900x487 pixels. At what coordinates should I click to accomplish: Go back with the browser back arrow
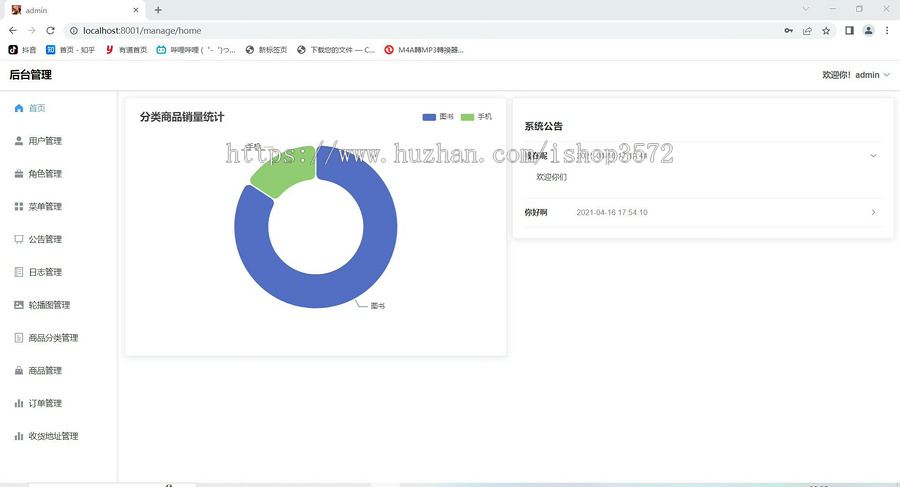coord(13,30)
